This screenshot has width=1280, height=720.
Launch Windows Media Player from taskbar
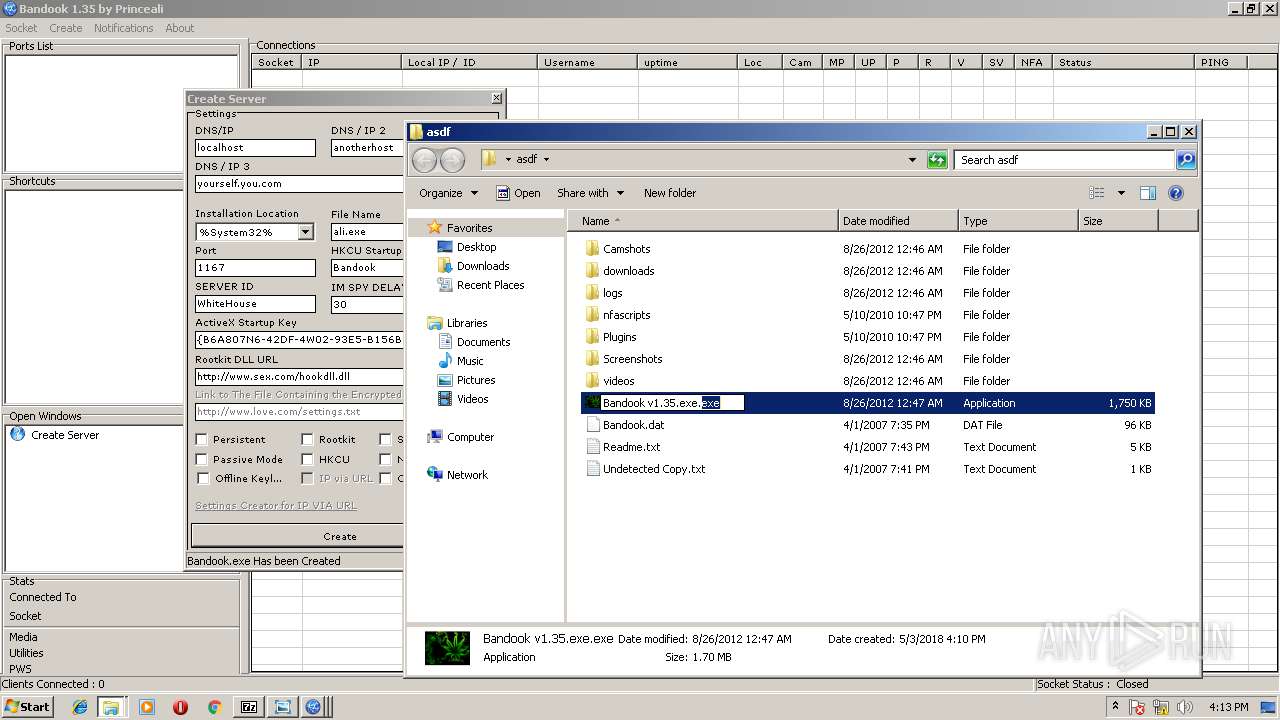147,707
